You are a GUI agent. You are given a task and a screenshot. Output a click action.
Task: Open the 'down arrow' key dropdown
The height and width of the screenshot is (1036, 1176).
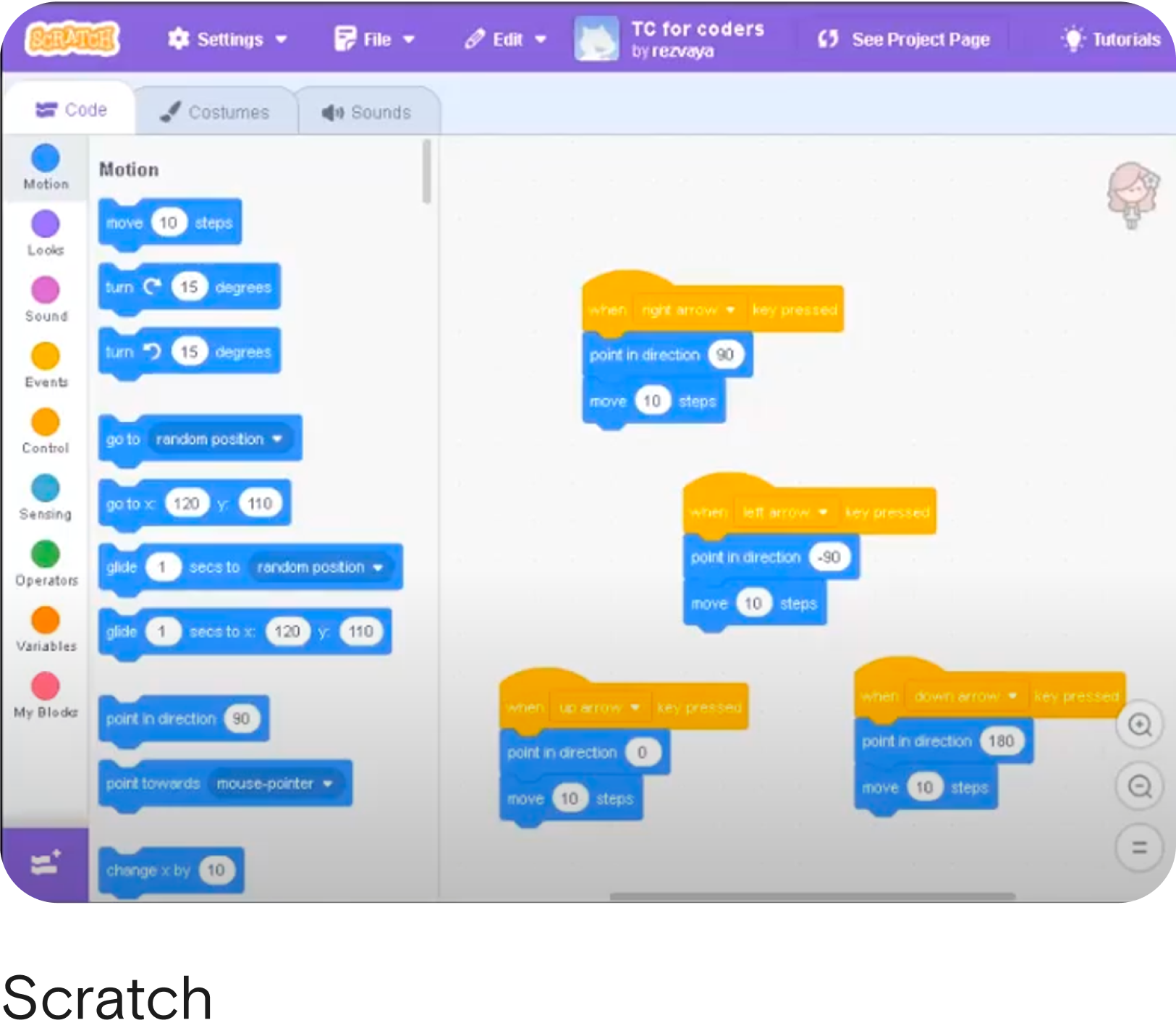(x=966, y=696)
